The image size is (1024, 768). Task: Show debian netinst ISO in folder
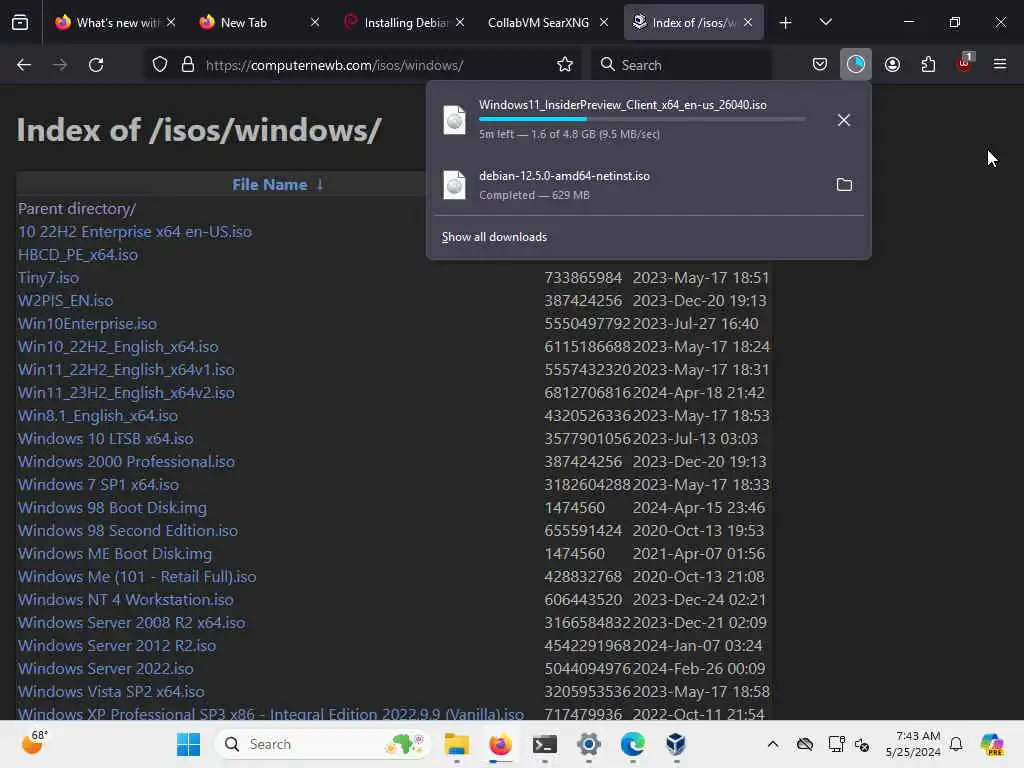(844, 185)
